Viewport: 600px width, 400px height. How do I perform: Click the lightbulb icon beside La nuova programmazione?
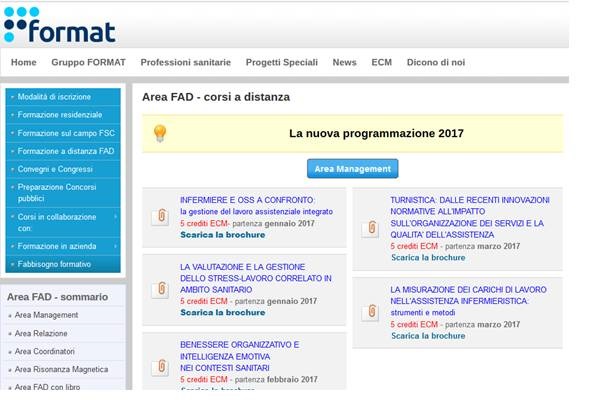(x=159, y=133)
